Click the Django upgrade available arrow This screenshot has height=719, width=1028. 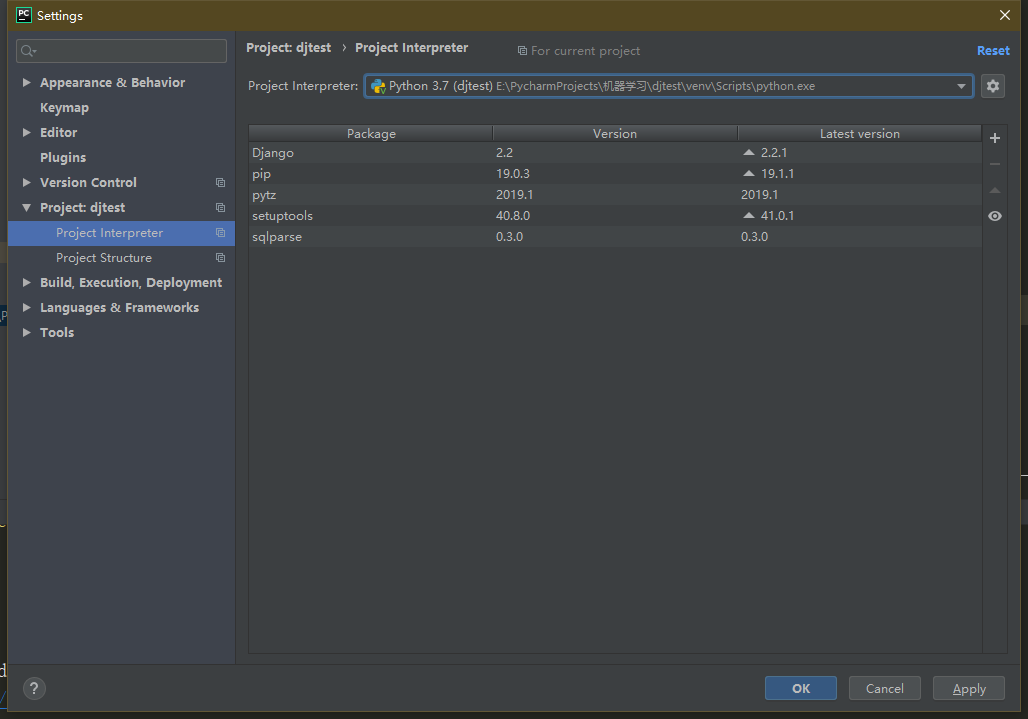click(x=749, y=152)
